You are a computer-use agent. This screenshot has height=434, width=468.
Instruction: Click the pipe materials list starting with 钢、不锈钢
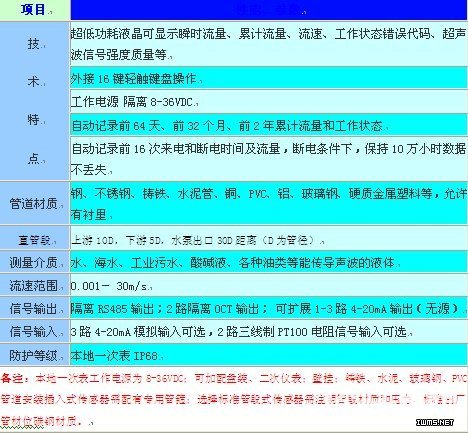(x=269, y=203)
